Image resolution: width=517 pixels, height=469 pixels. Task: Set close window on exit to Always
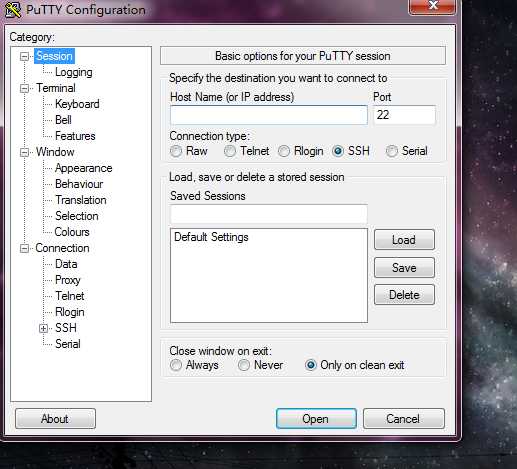[x=176, y=365]
